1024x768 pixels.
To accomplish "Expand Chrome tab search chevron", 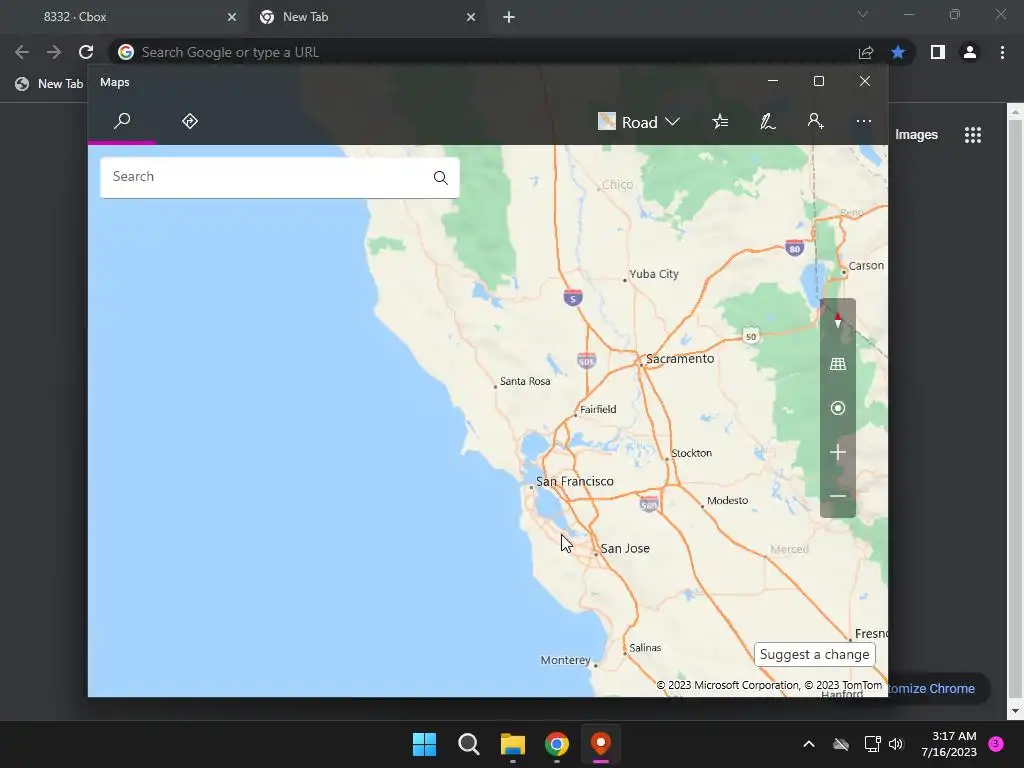I will coord(863,14).
